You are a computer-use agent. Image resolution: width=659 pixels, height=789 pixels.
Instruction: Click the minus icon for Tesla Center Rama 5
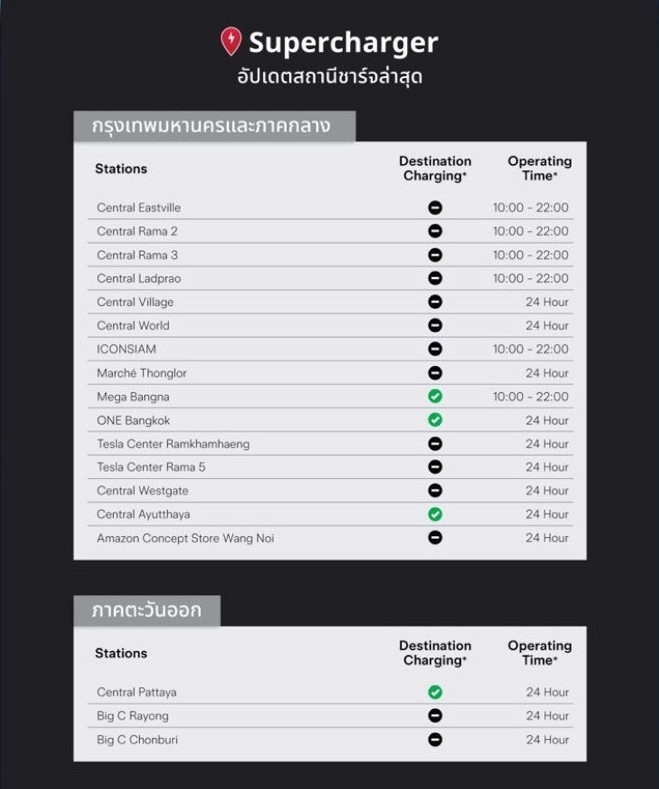point(435,467)
